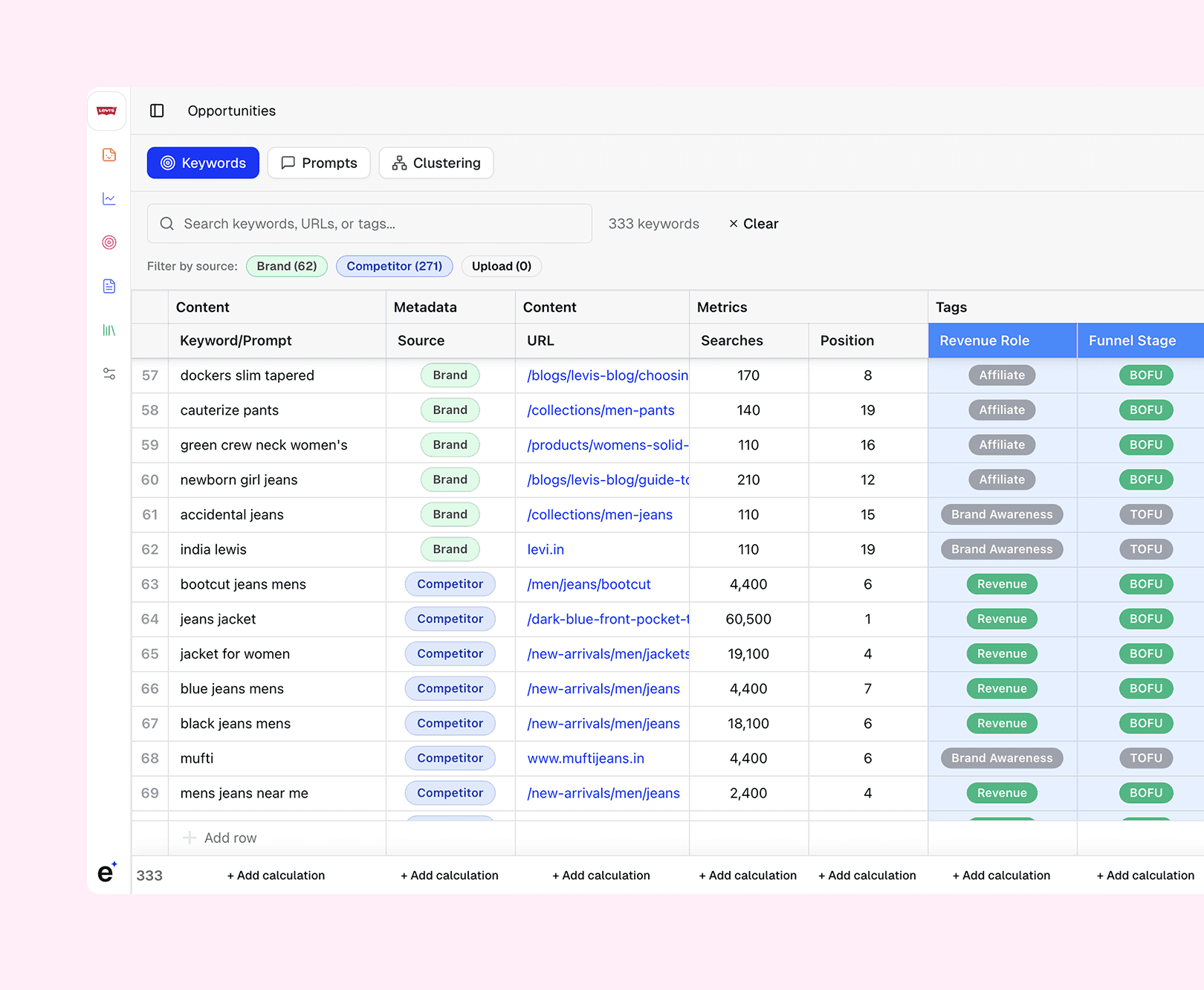
Task: Select the Funnel Stage column header
Action: (x=1141, y=340)
